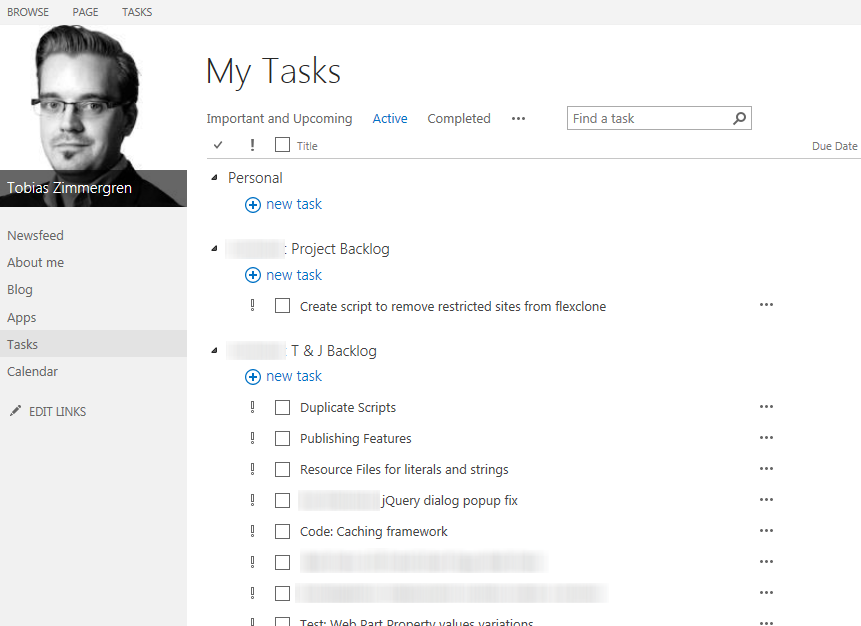Click the exclamation priority column header icon
Screen dimensions: 861x626
coord(251,145)
